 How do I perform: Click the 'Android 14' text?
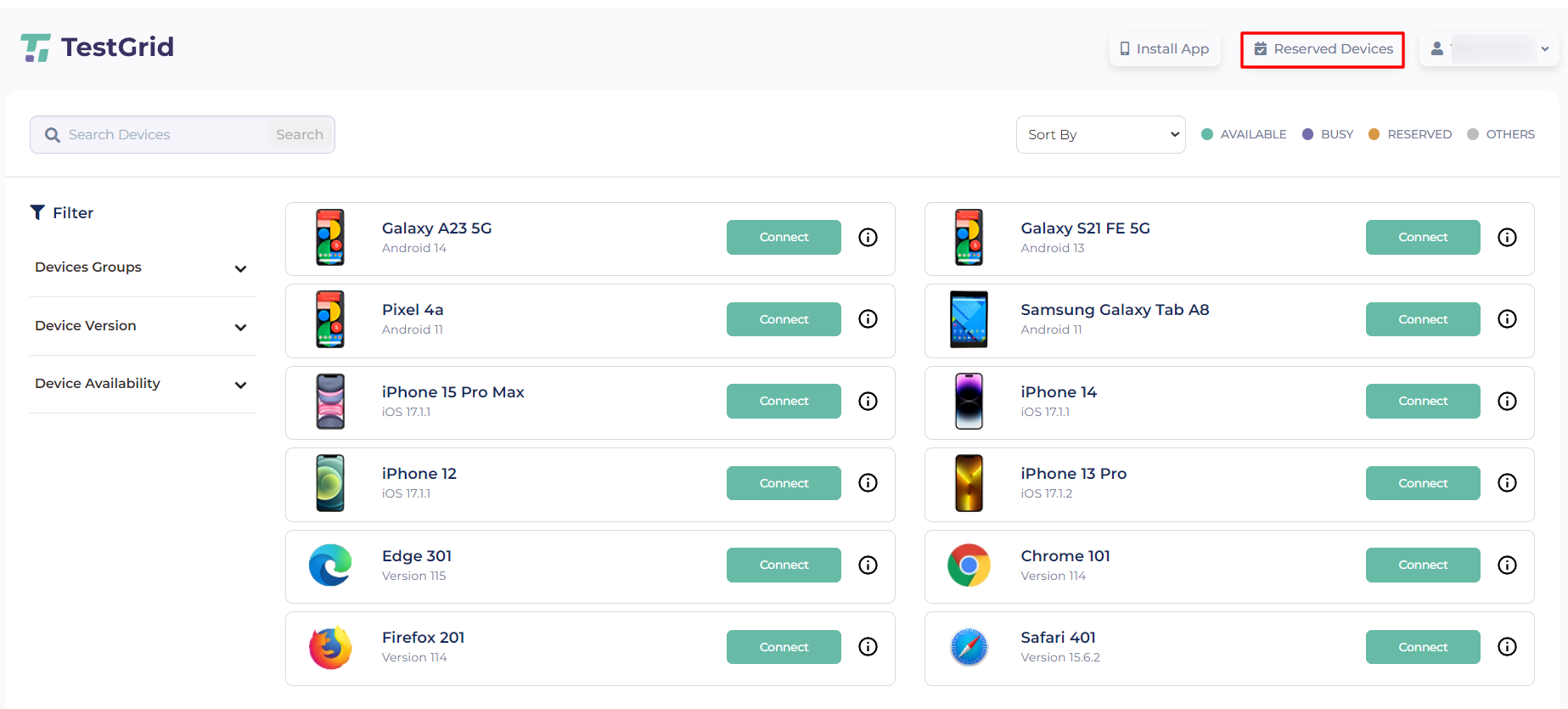click(414, 248)
